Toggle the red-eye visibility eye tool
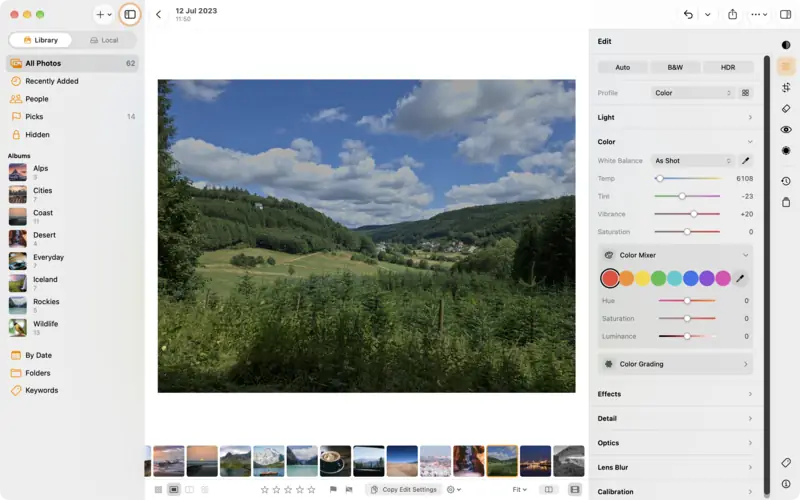Screen dimensions: 800x500 point(786,129)
